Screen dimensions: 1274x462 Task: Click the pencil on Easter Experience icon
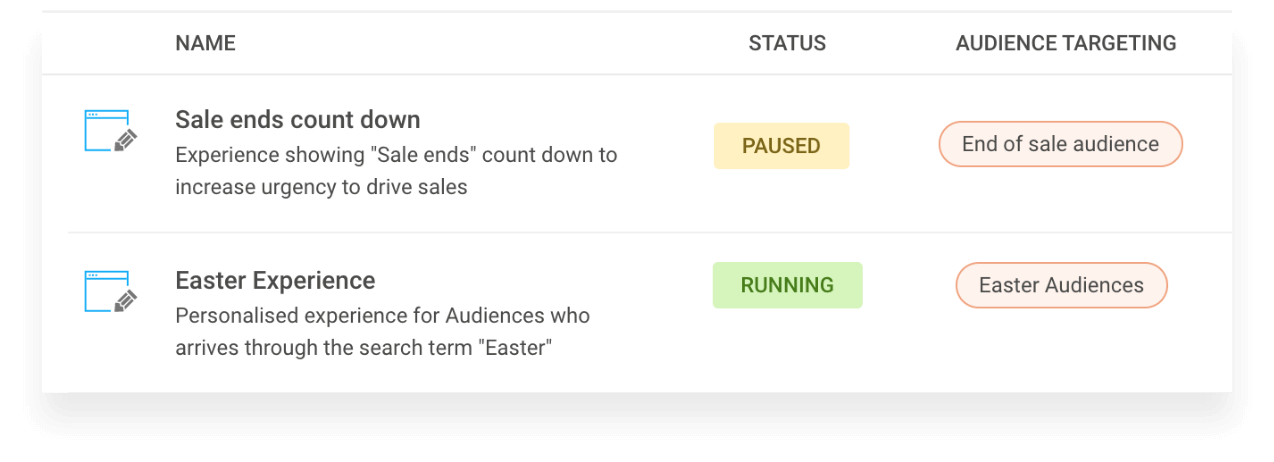(125, 301)
